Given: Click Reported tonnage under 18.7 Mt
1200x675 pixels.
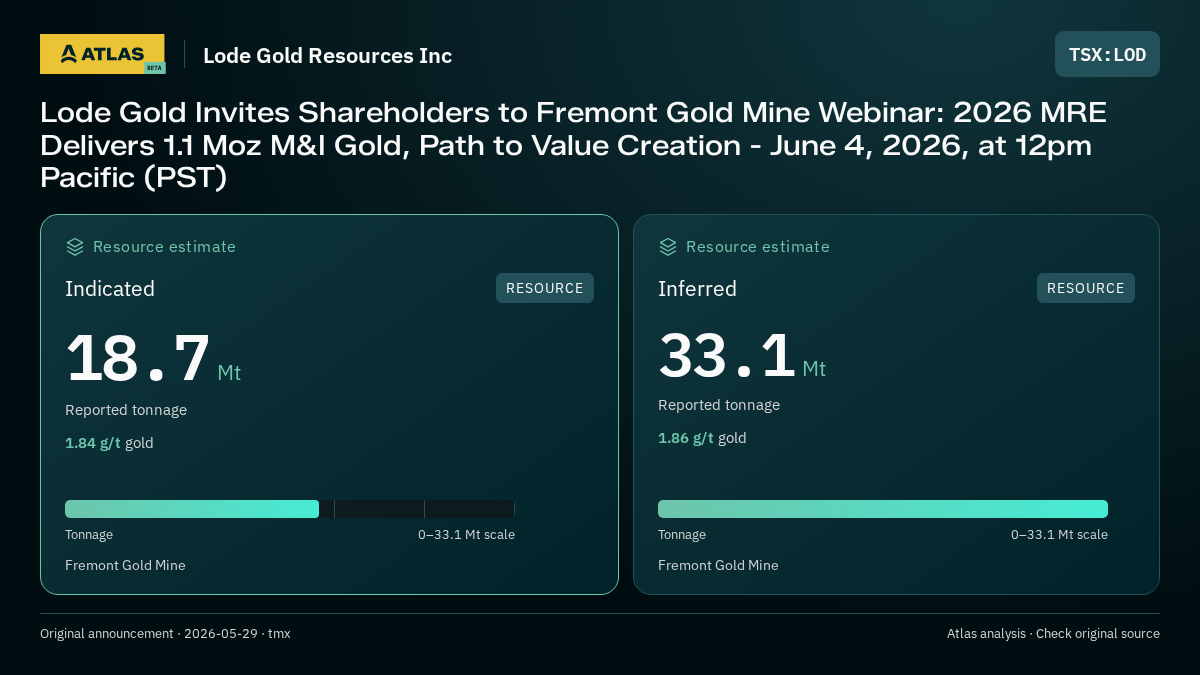Looking at the screenshot, I should point(126,410).
